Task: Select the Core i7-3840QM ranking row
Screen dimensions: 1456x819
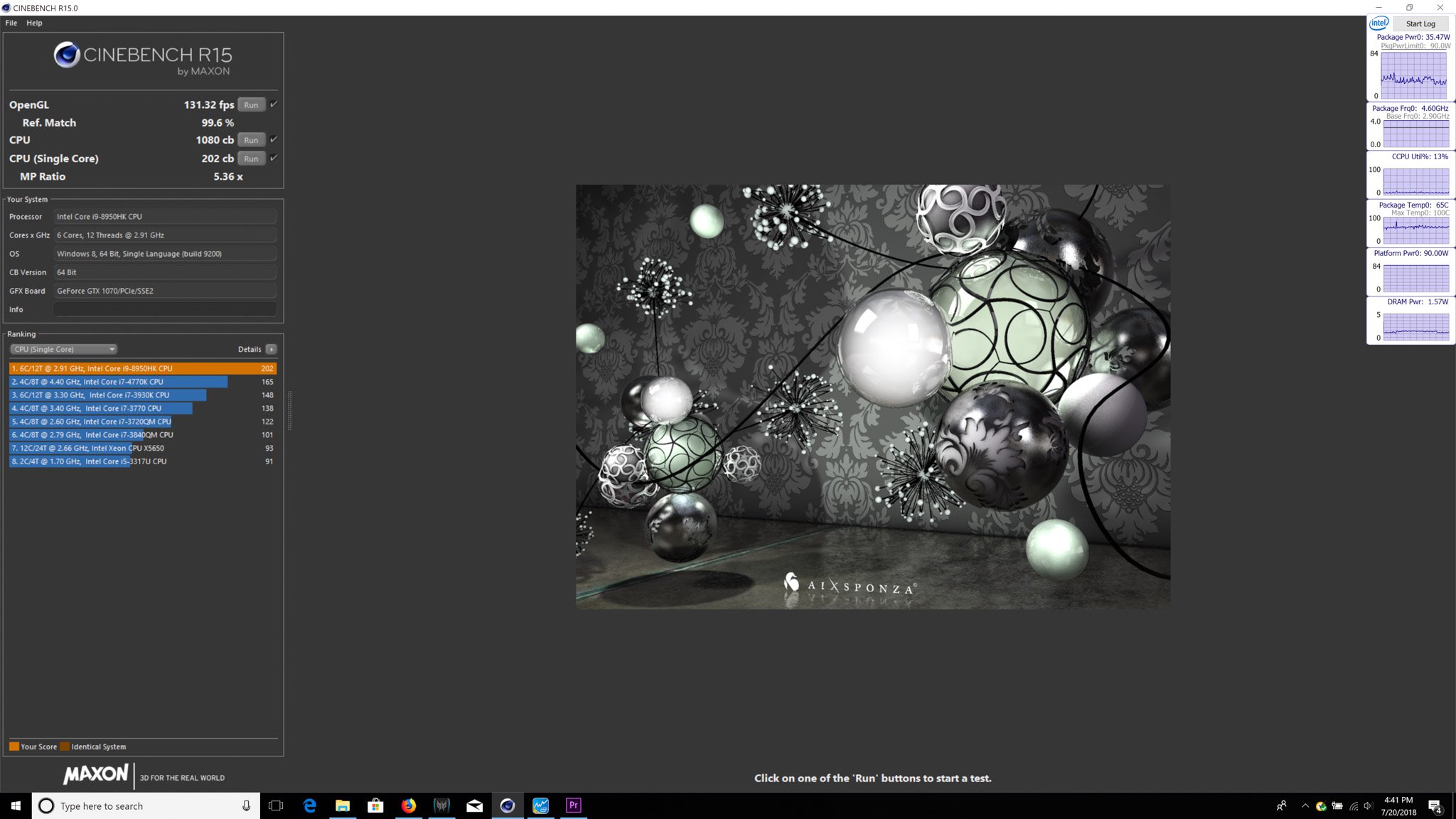Action: click(x=143, y=435)
